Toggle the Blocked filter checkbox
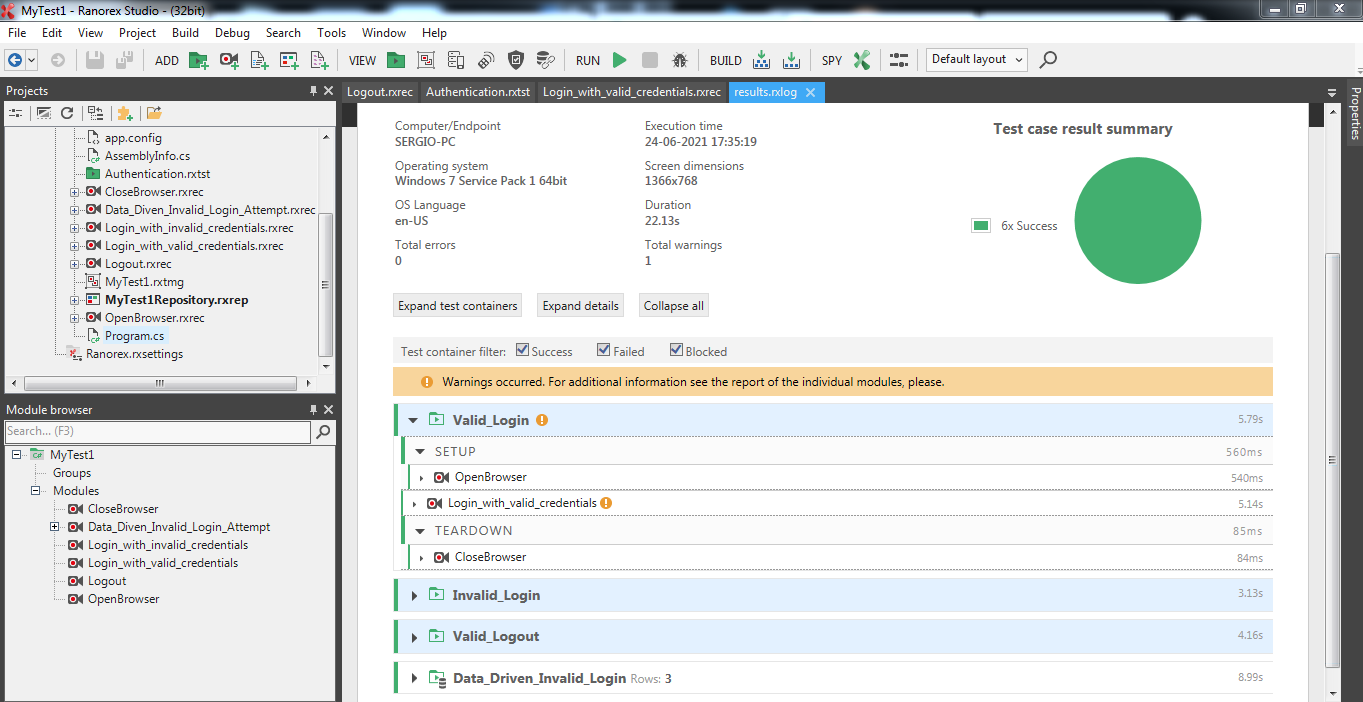 [677, 350]
